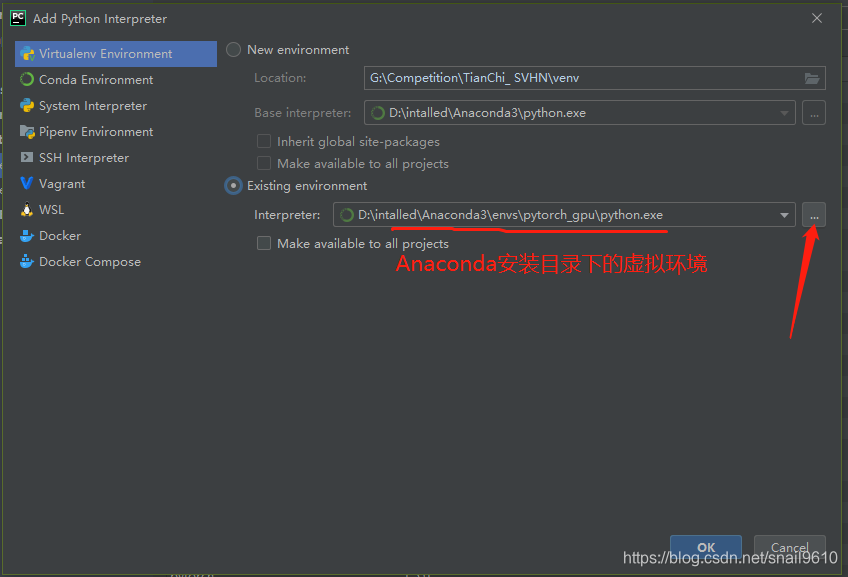
Task: Click the Pipenv folder icon
Action: click(27, 131)
